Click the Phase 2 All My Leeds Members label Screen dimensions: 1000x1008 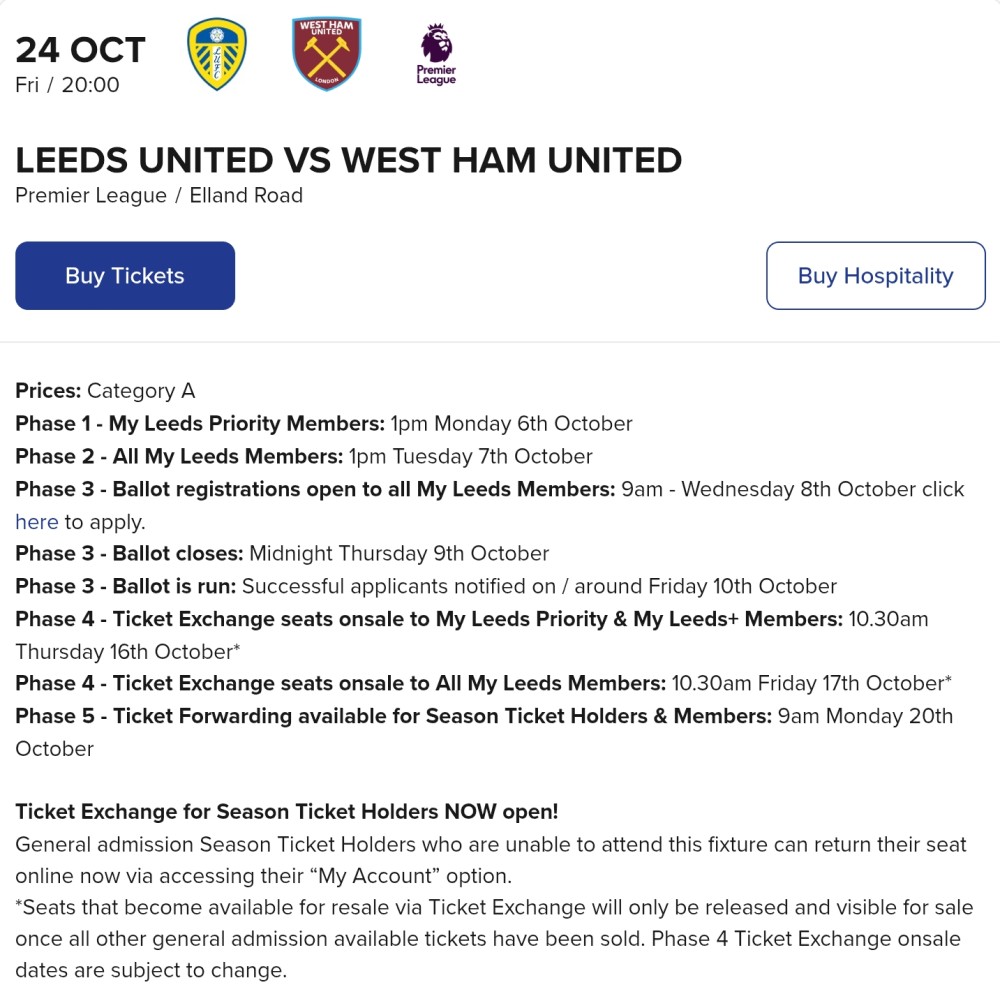click(x=179, y=457)
